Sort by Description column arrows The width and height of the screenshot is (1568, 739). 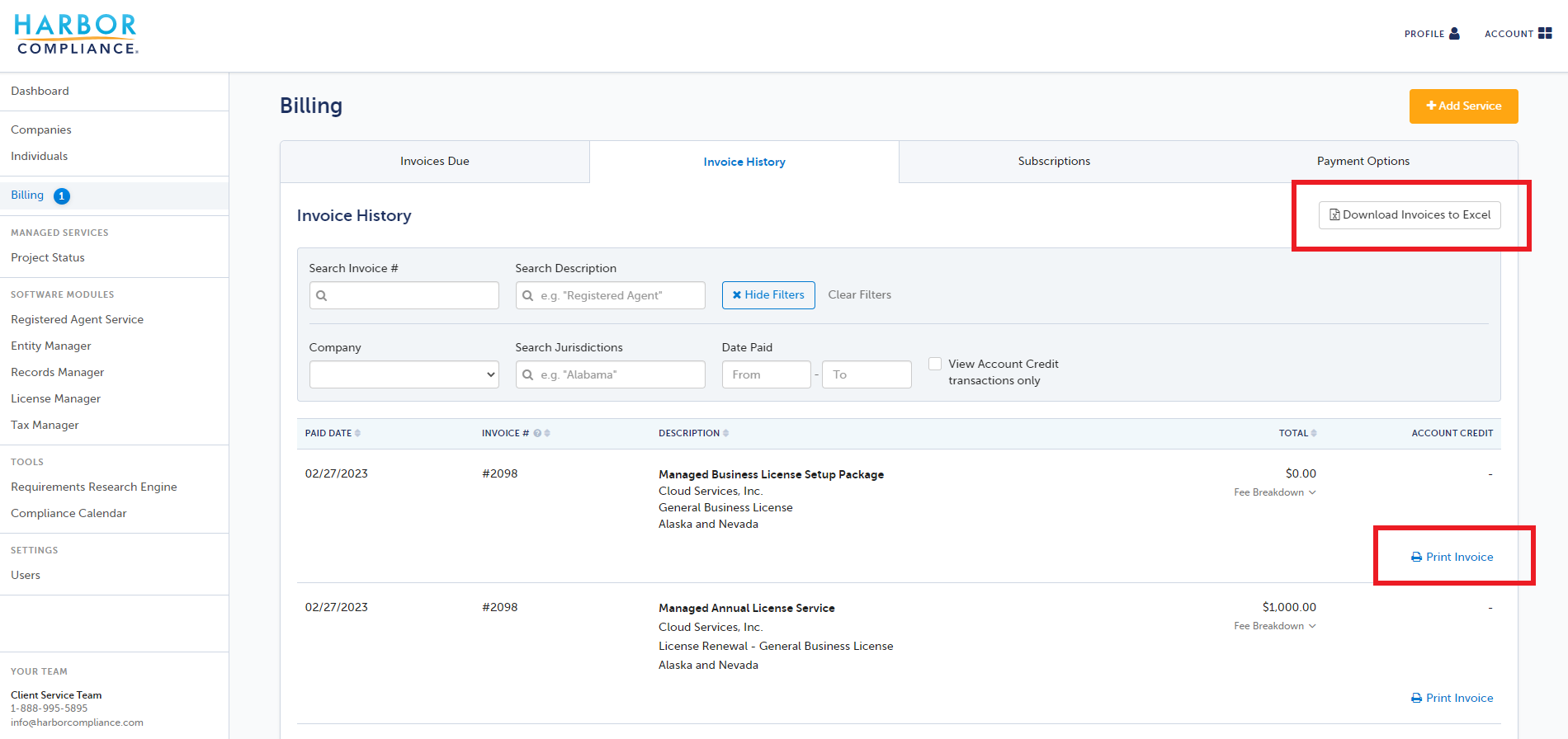(725, 433)
